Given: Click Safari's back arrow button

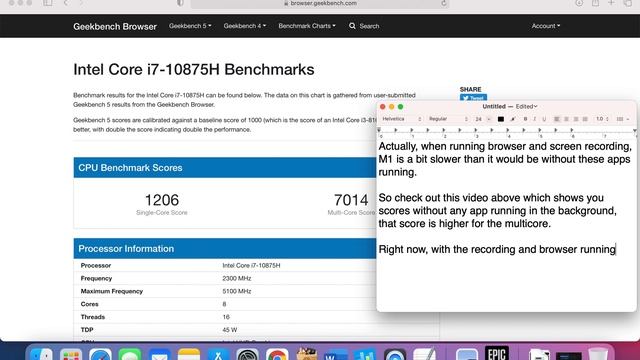Looking at the screenshot, I should [66, 3].
